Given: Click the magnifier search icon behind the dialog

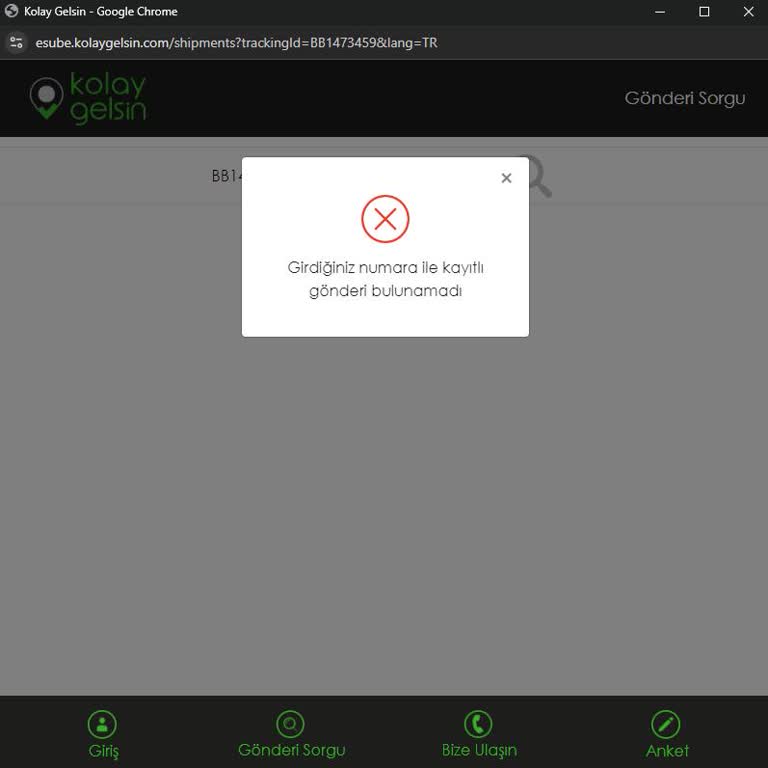Looking at the screenshot, I should click(539, 177).
